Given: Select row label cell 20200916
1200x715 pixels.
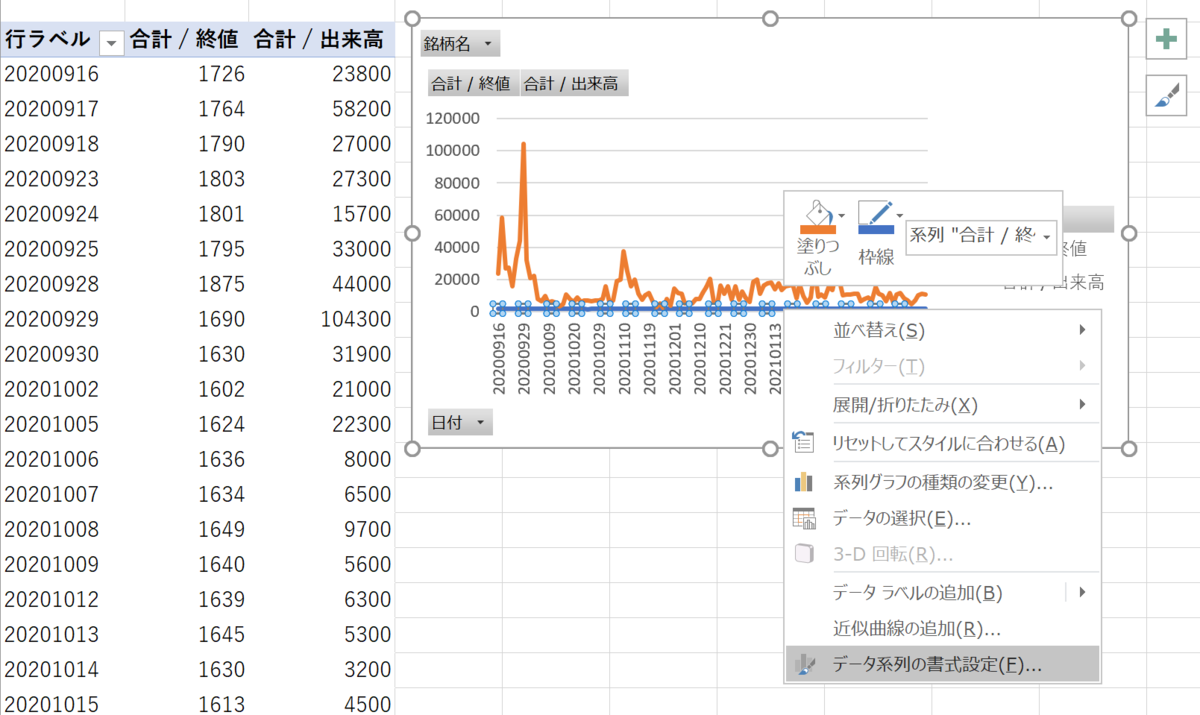Looking at the screenshot, I should coord(52,73).
